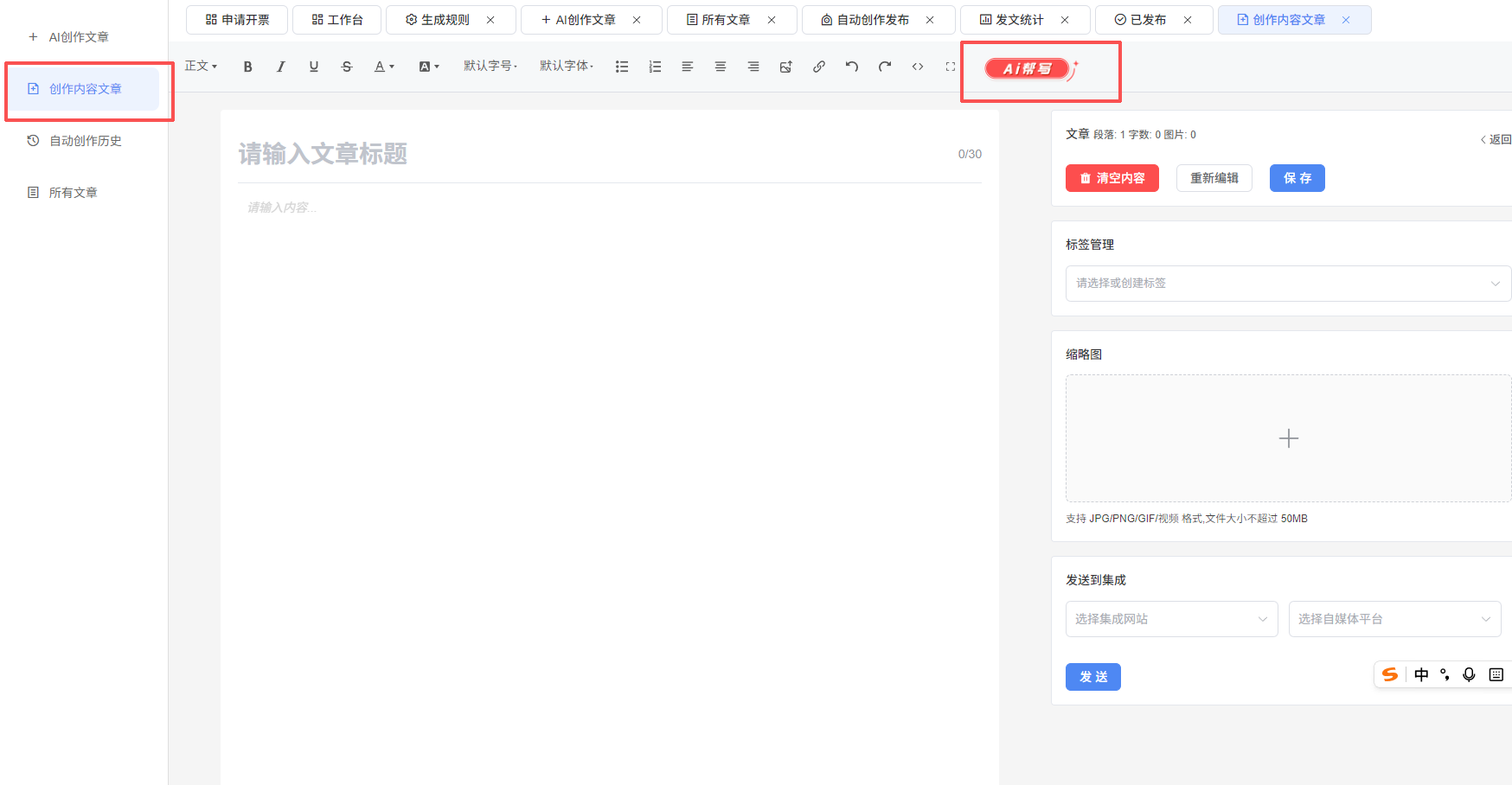Insert a bulleted list
Screen dimensions: 1512x785
point(622,67)
